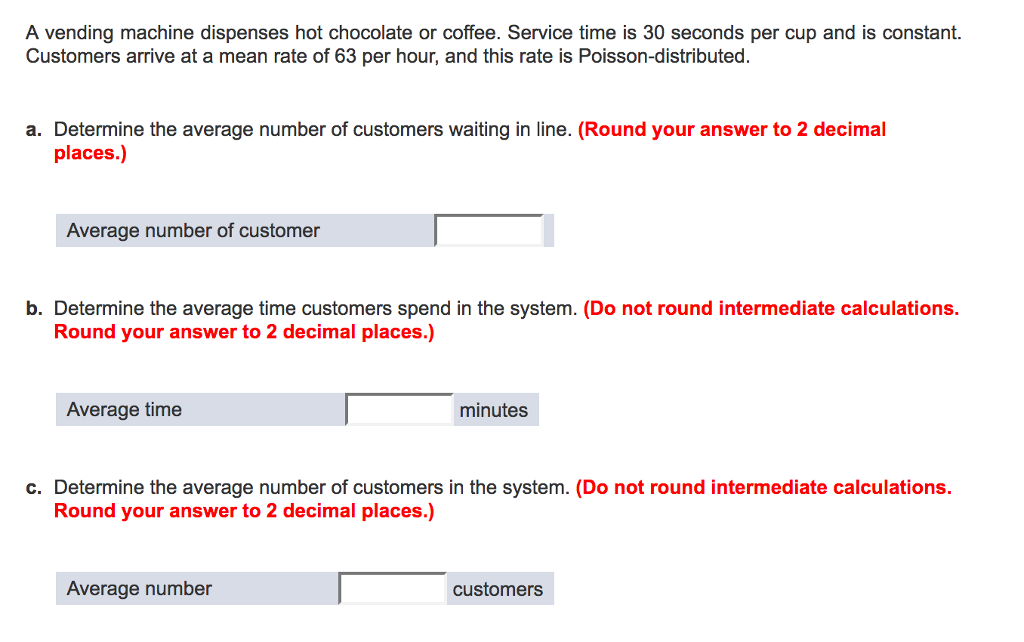Click the part b question about average time
The height and width of the screenshot is (642, 1024).
[x=315, y=309]
